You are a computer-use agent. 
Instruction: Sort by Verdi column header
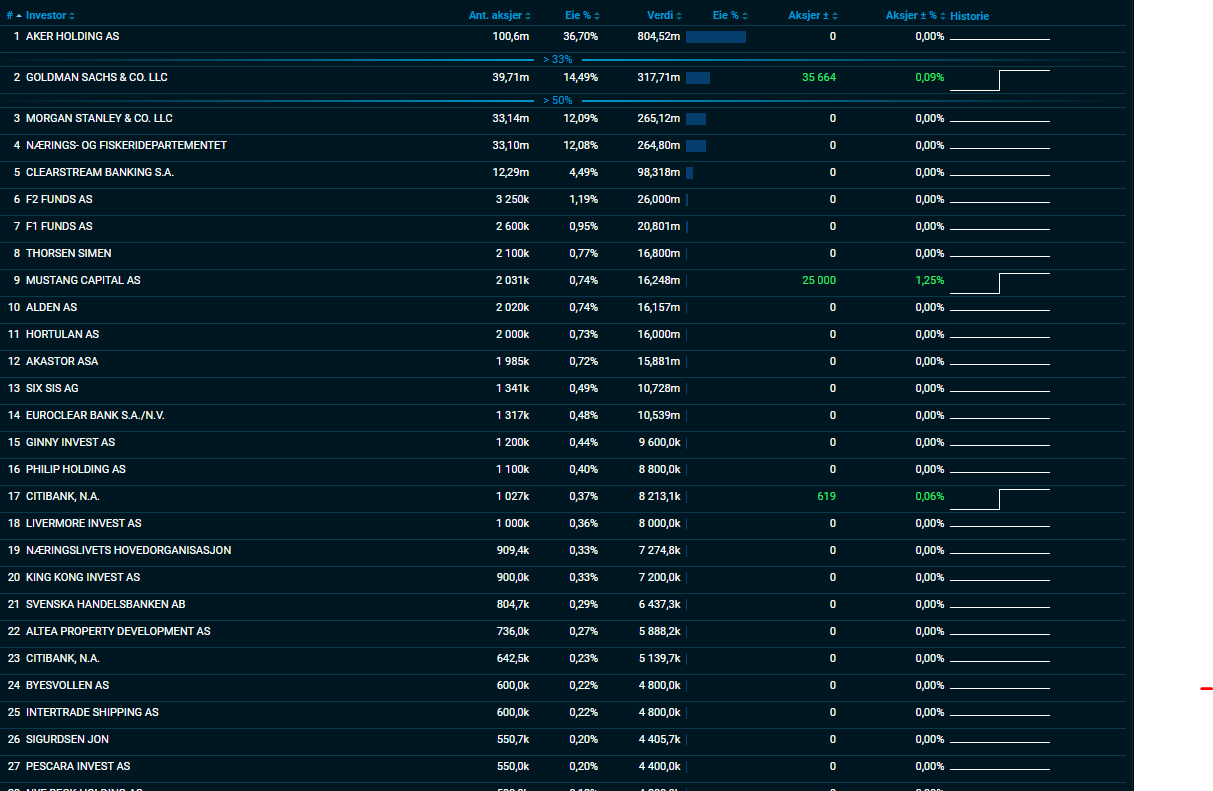664,16
